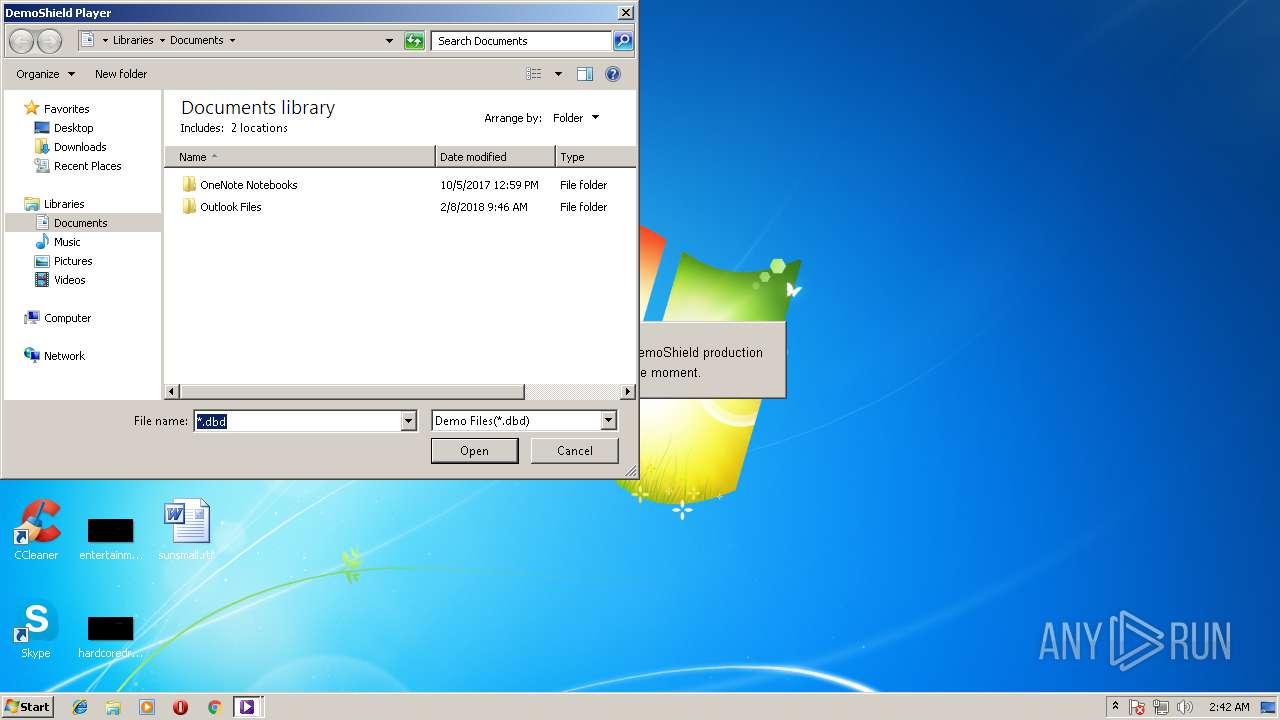Click the Action Center flag tray icon
The height and width of the screenshot is (720, 1280).
point(1138,707)
